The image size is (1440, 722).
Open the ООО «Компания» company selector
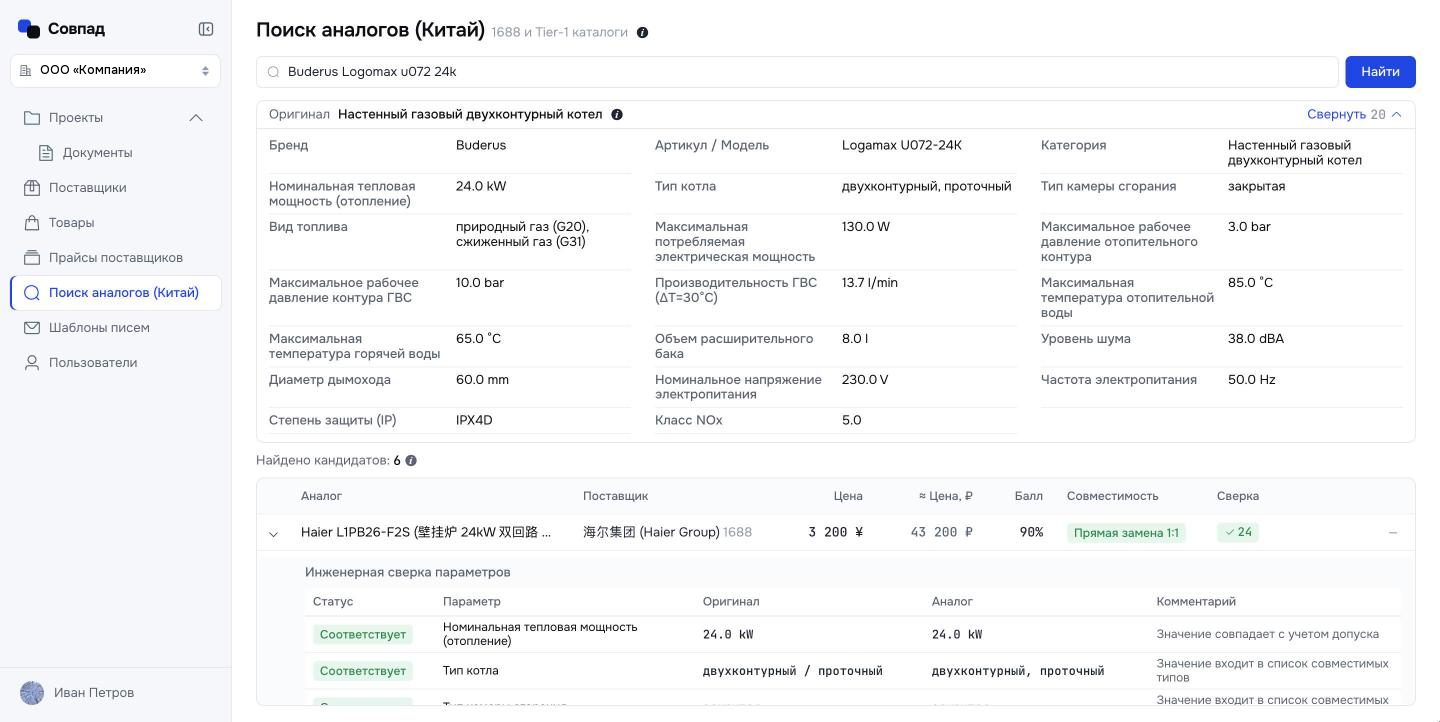115,70
